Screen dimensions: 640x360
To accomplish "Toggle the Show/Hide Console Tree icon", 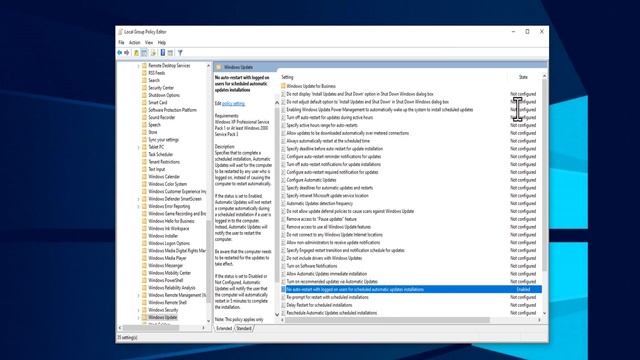I will click(x=144, y=53).
